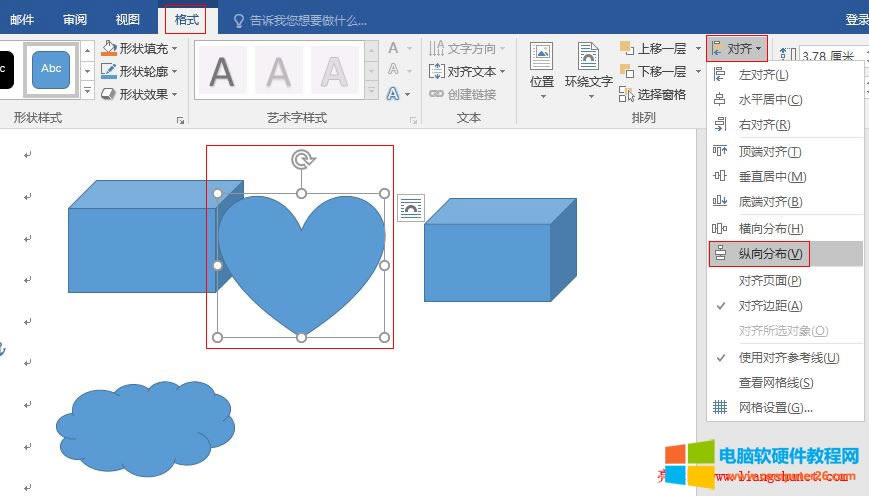
Task: Open the 选择窗格 selection pane
Action: point(652,94)
